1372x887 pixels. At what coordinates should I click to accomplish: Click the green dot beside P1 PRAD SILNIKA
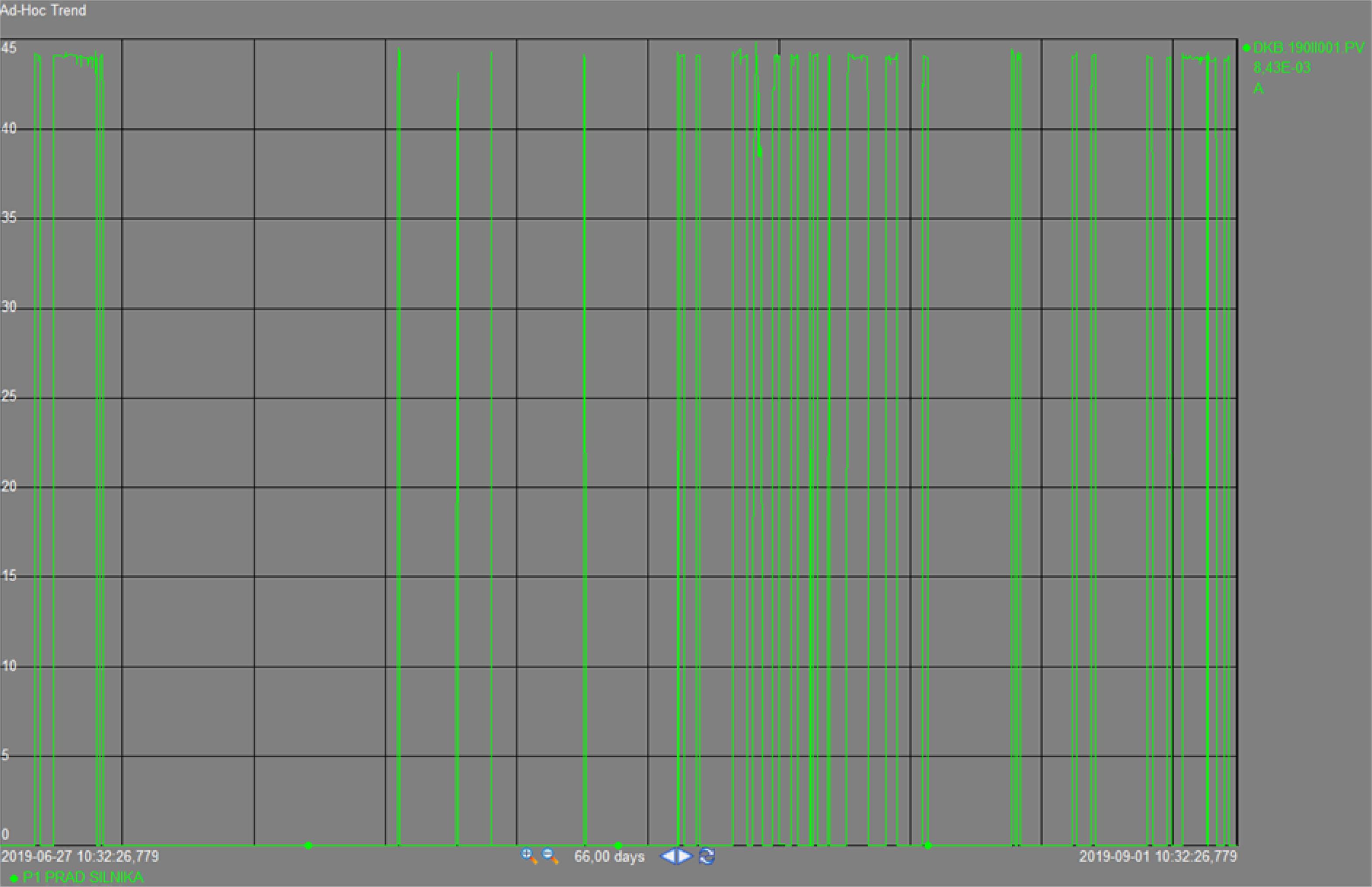[x=14, y=878]
